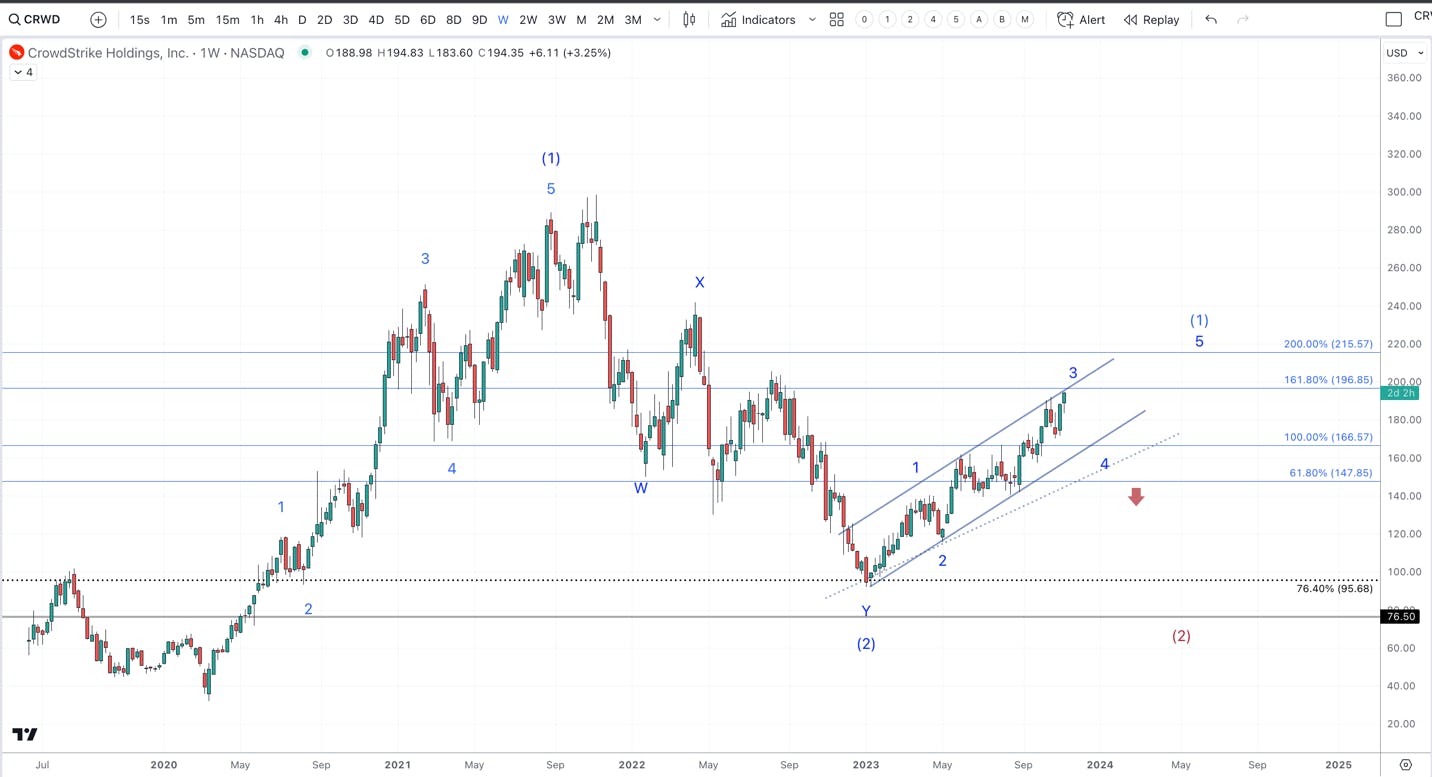The image size is (1432, 777).
Task: Open chart settings gear in bottom corner
Action: tap(1406, 764)
